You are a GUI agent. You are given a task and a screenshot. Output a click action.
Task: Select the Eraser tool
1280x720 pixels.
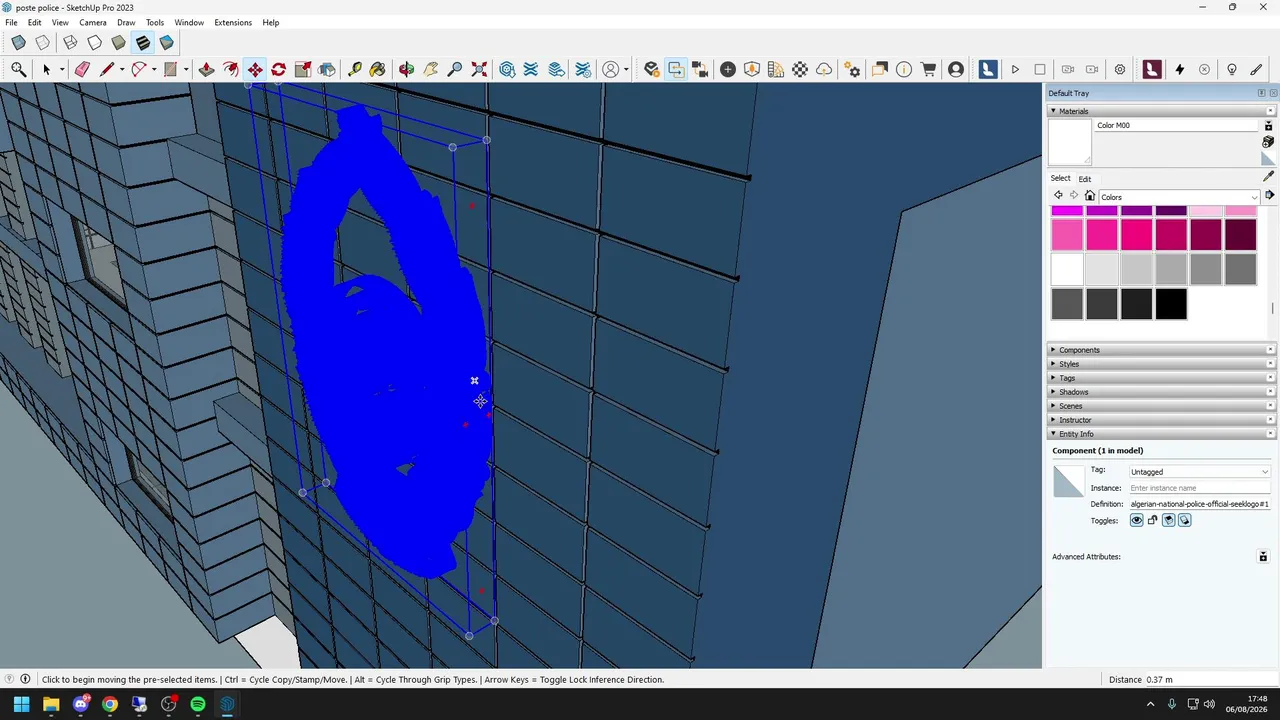tap(82, 69)
